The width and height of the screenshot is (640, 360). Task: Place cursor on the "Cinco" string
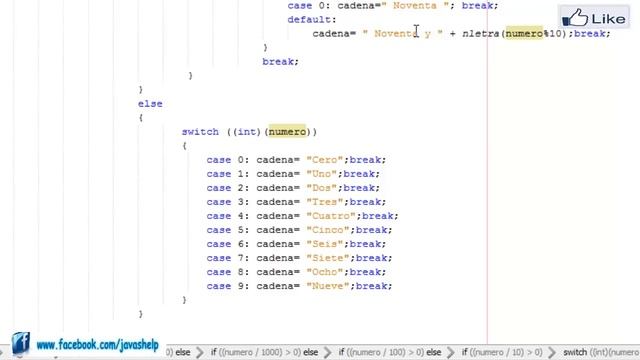pos(328,230)
